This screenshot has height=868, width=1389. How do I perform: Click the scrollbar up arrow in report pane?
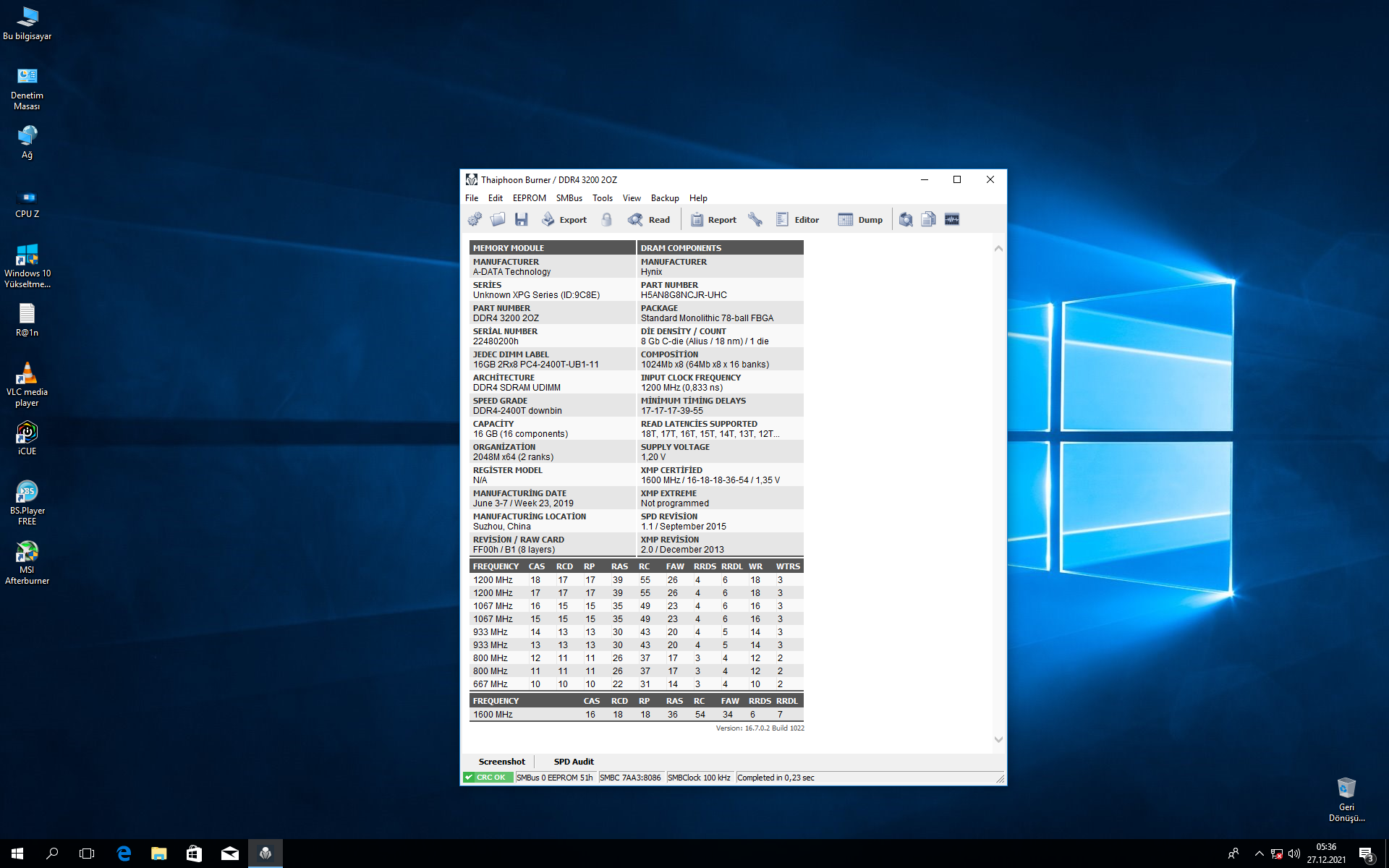coord(998,248)
